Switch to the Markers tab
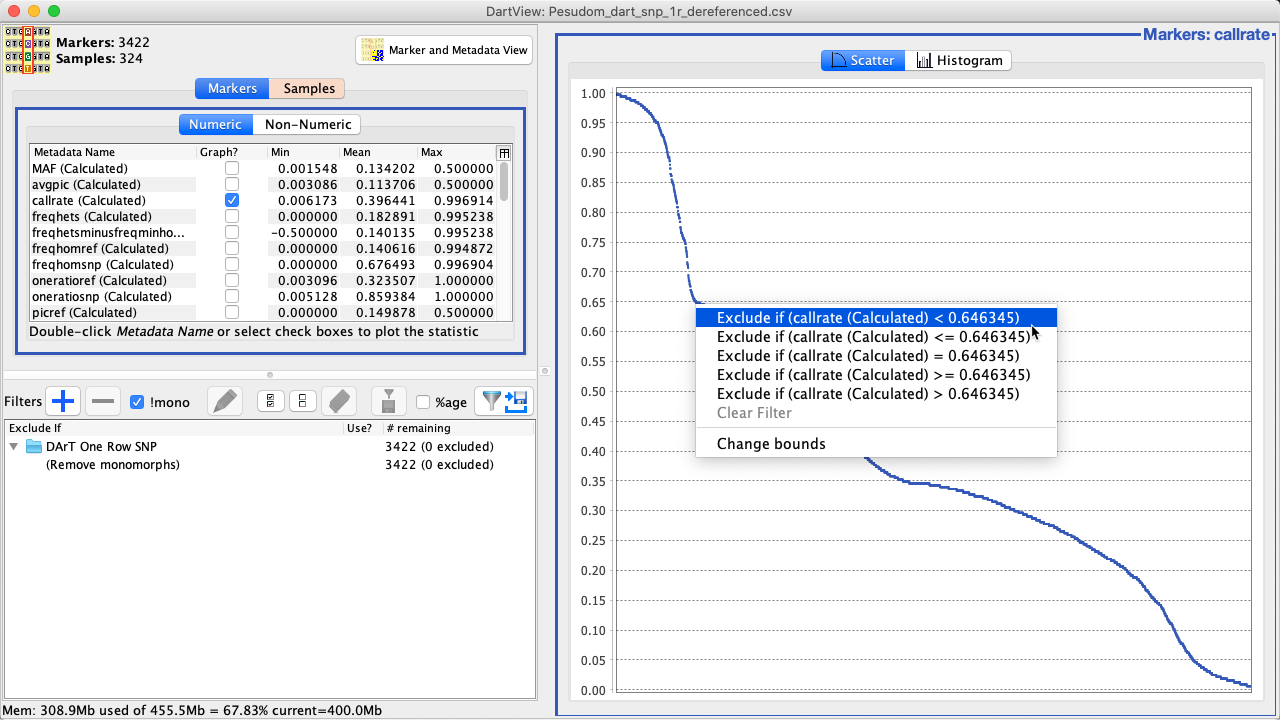 (232, 88)
